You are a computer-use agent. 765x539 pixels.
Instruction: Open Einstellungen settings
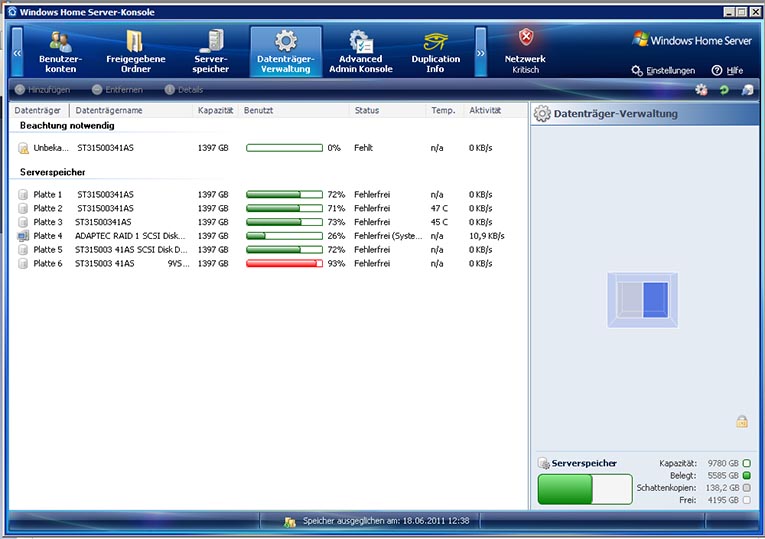(x=664, y=71)
